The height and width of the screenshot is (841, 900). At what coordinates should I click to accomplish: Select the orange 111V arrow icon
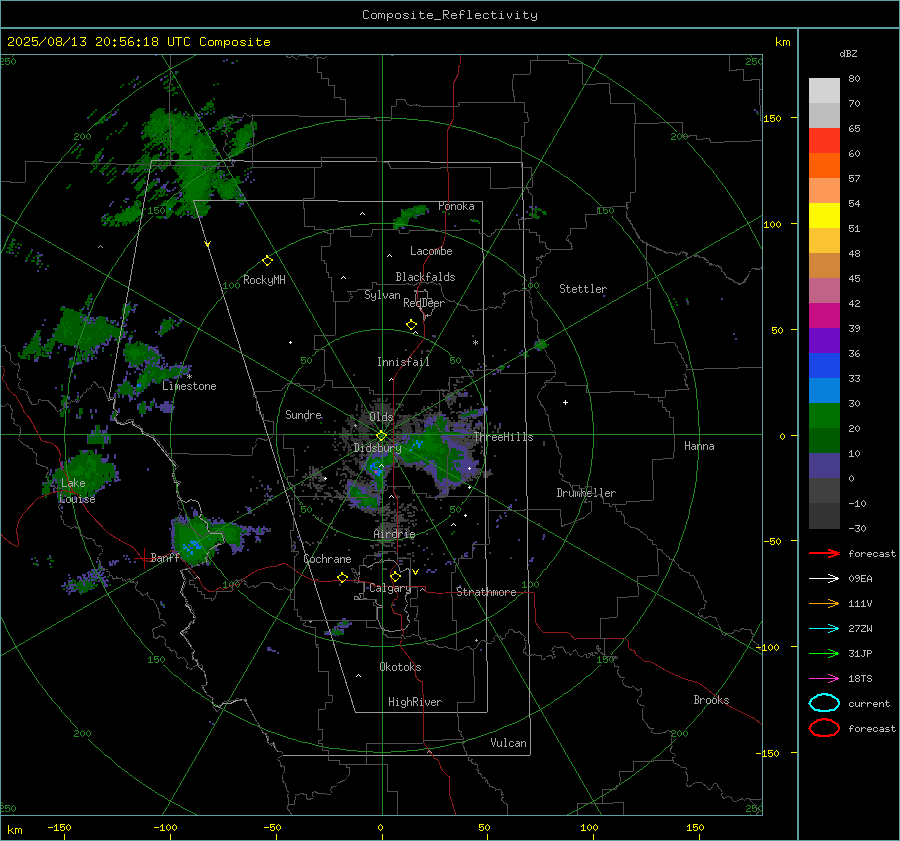(824, 603)
